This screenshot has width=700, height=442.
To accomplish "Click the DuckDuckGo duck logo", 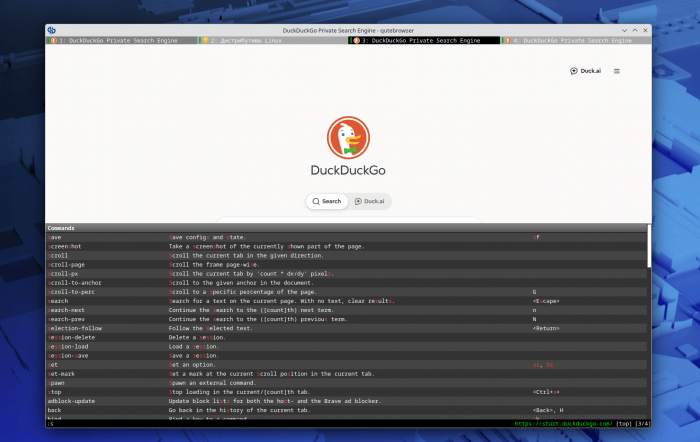I will (x=348, y=138).
